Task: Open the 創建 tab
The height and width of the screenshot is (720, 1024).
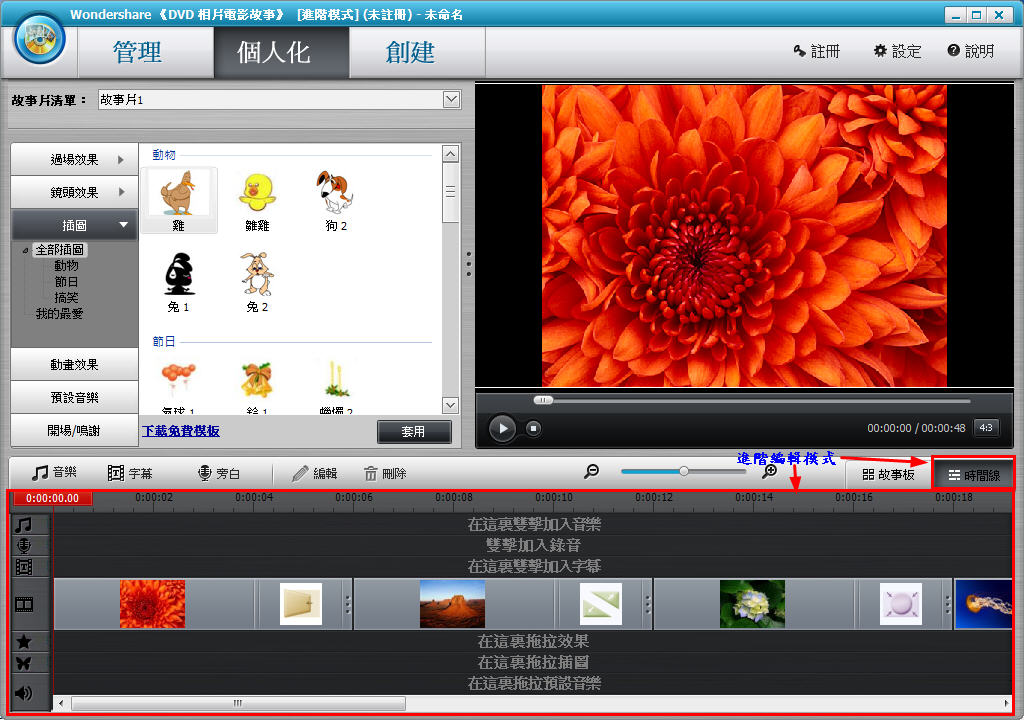Action: tap(411, 52)
